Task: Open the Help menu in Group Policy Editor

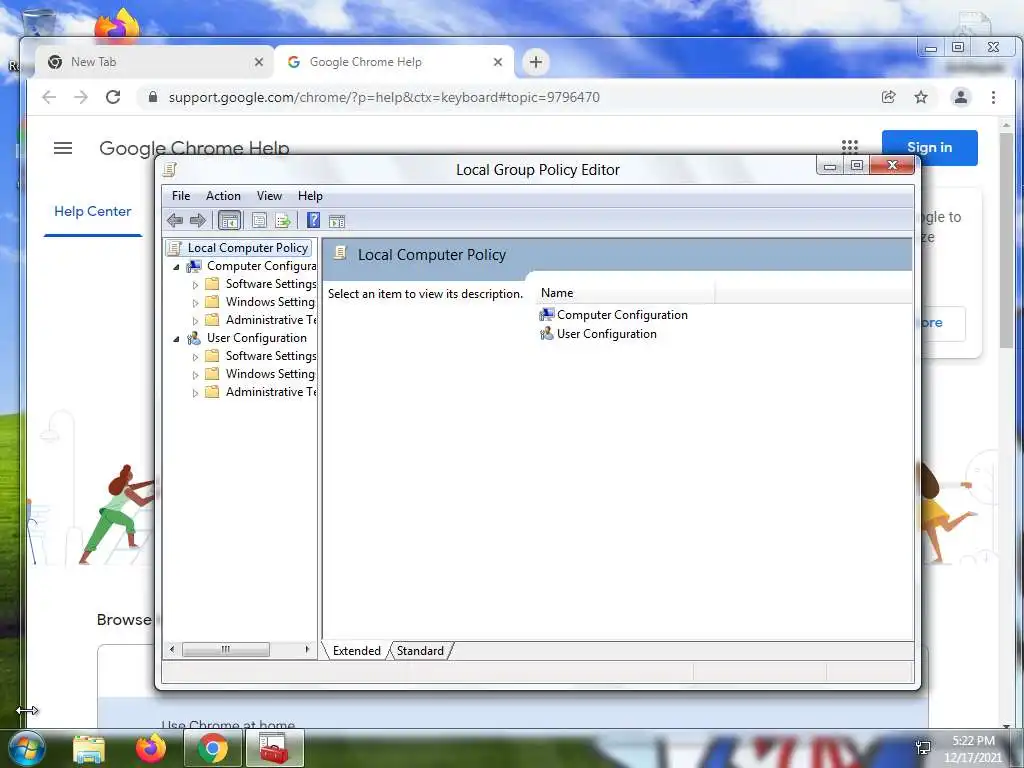Action: click(x=310, y=196)
